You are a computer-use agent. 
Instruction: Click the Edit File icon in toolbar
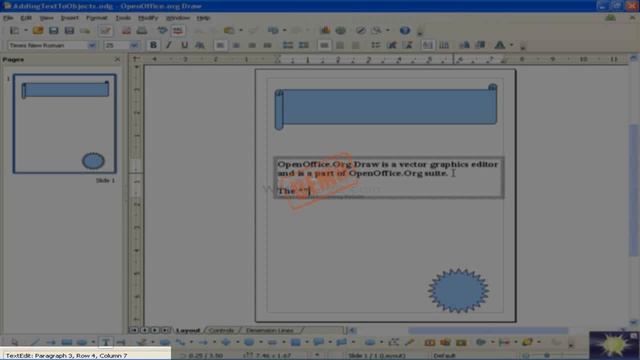pyautogui.click(x=105, y=31)
